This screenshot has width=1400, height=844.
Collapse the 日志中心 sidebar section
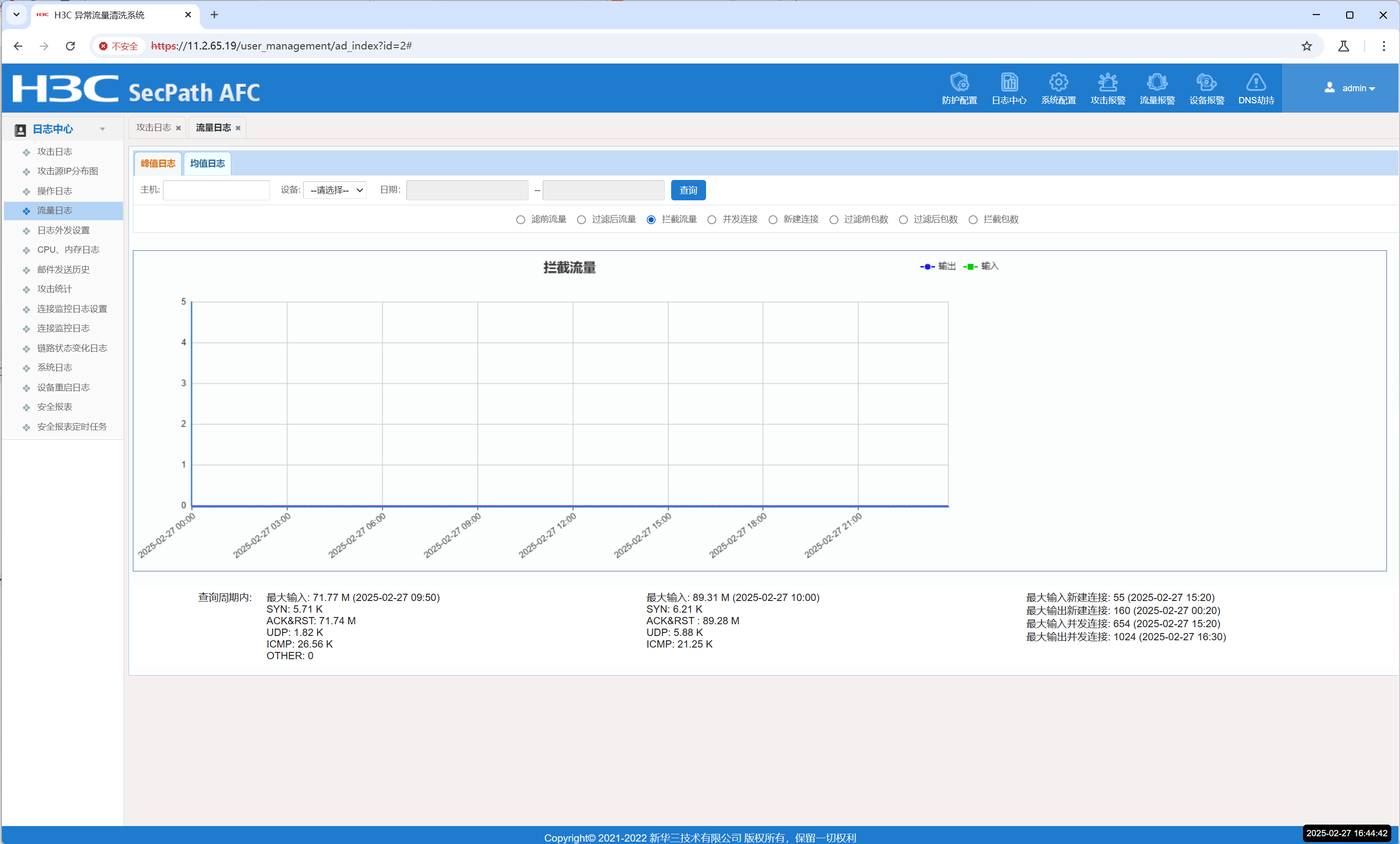point(103,129)
